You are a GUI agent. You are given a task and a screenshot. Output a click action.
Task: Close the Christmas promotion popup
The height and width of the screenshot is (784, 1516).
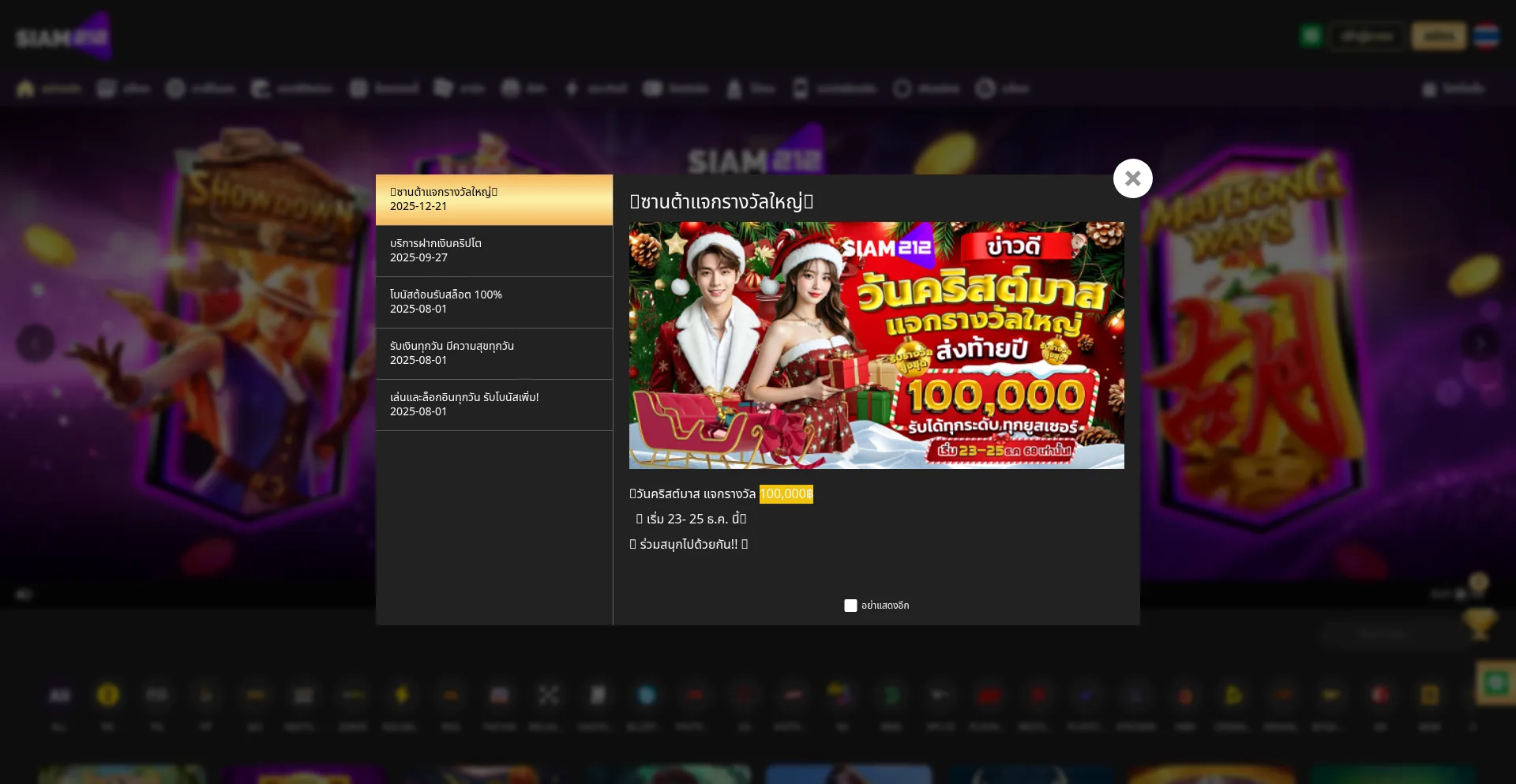coord(1133,178)
